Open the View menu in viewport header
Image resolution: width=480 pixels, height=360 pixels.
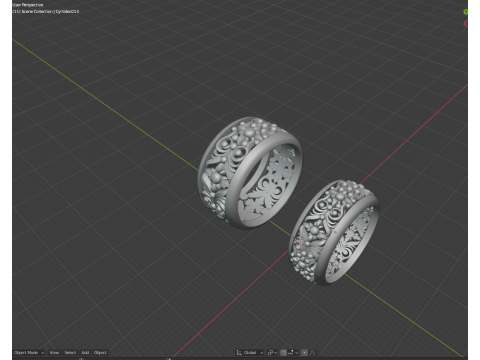coord(54,352)
